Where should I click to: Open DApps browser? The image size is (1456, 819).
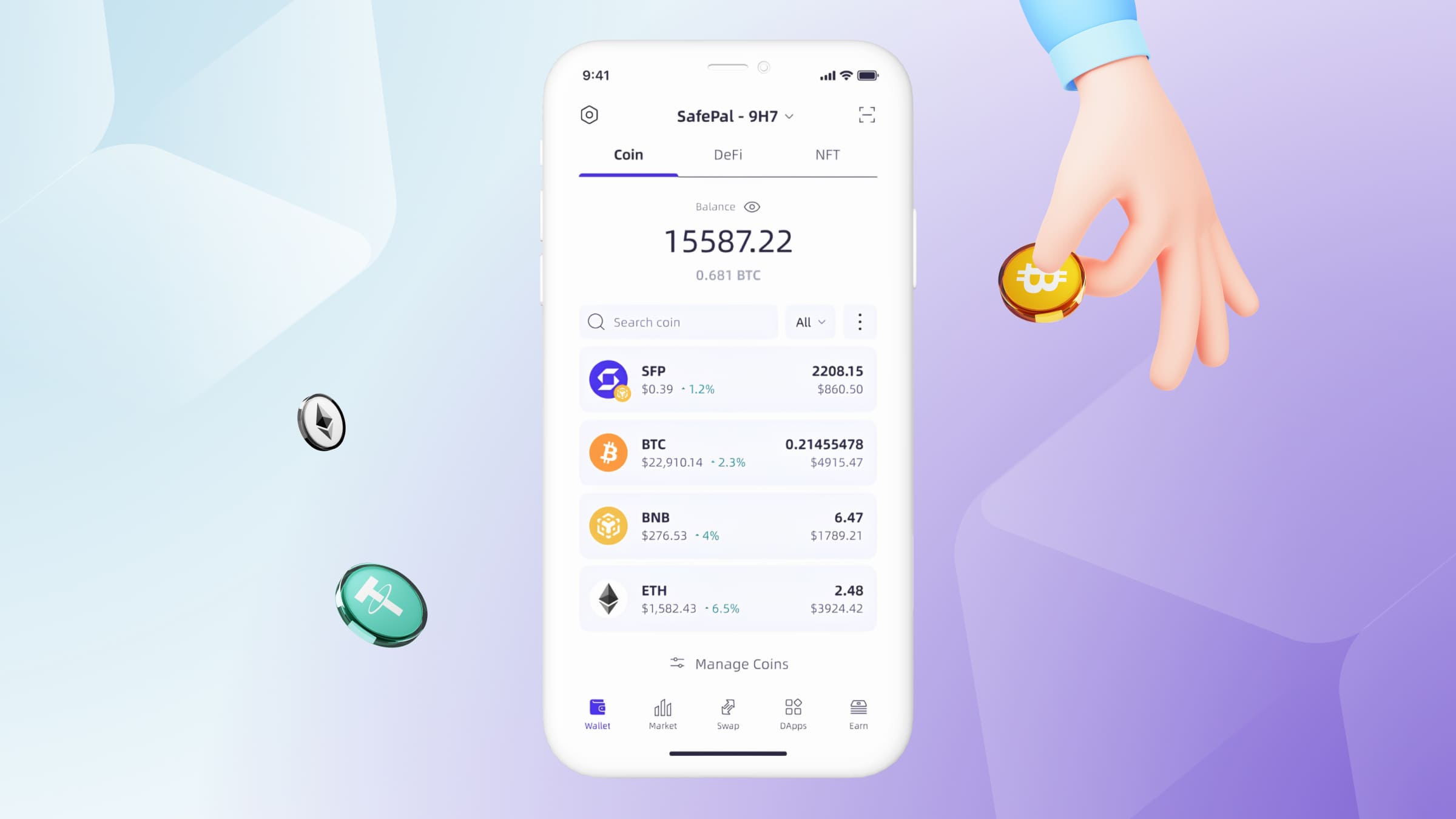(x=793, y=713)
